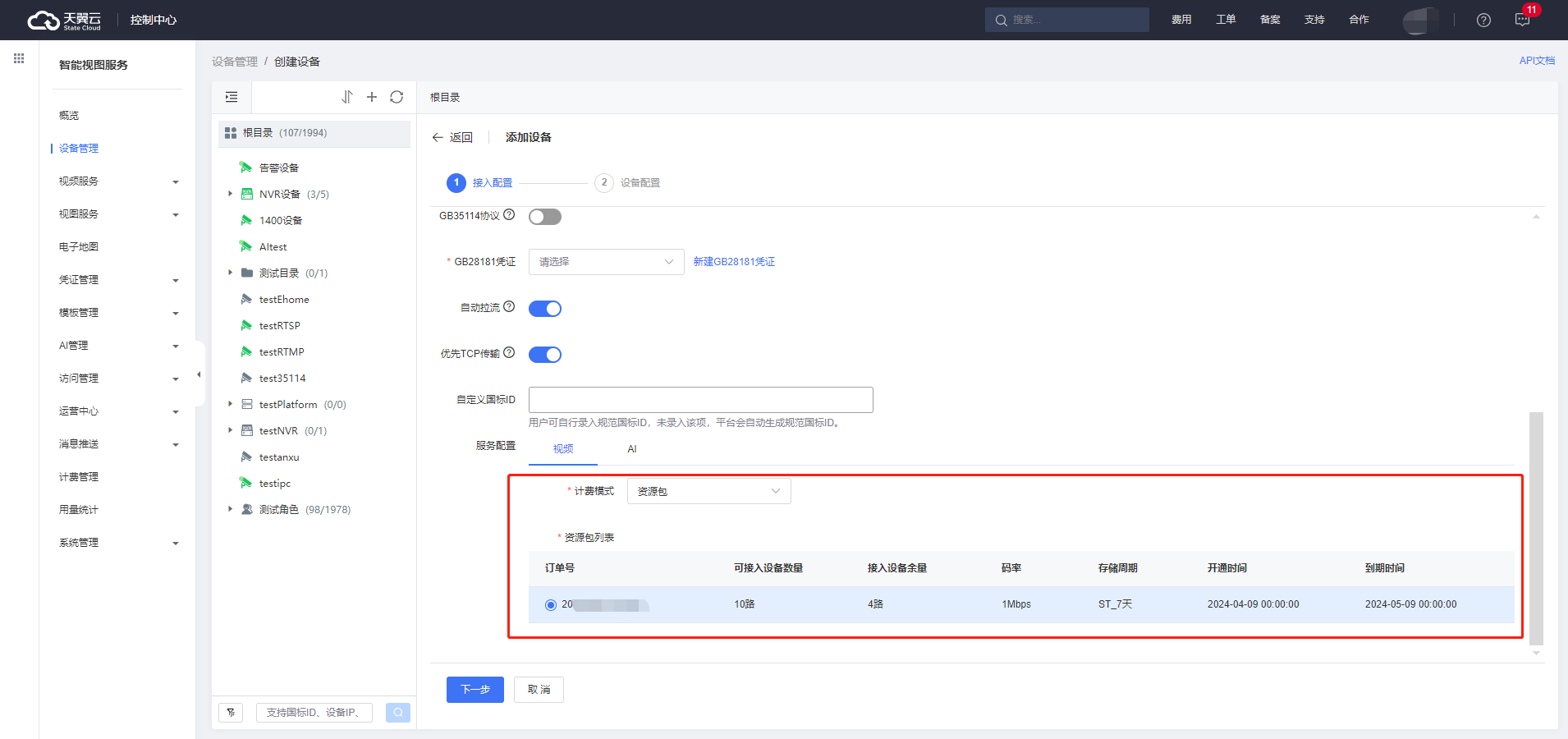Image resolution: width=1568 pixels, height=739 pixels.
Task: Toggle the 优先TCP传输 switch
Action: pyautogui.click(x=545, y=355)
